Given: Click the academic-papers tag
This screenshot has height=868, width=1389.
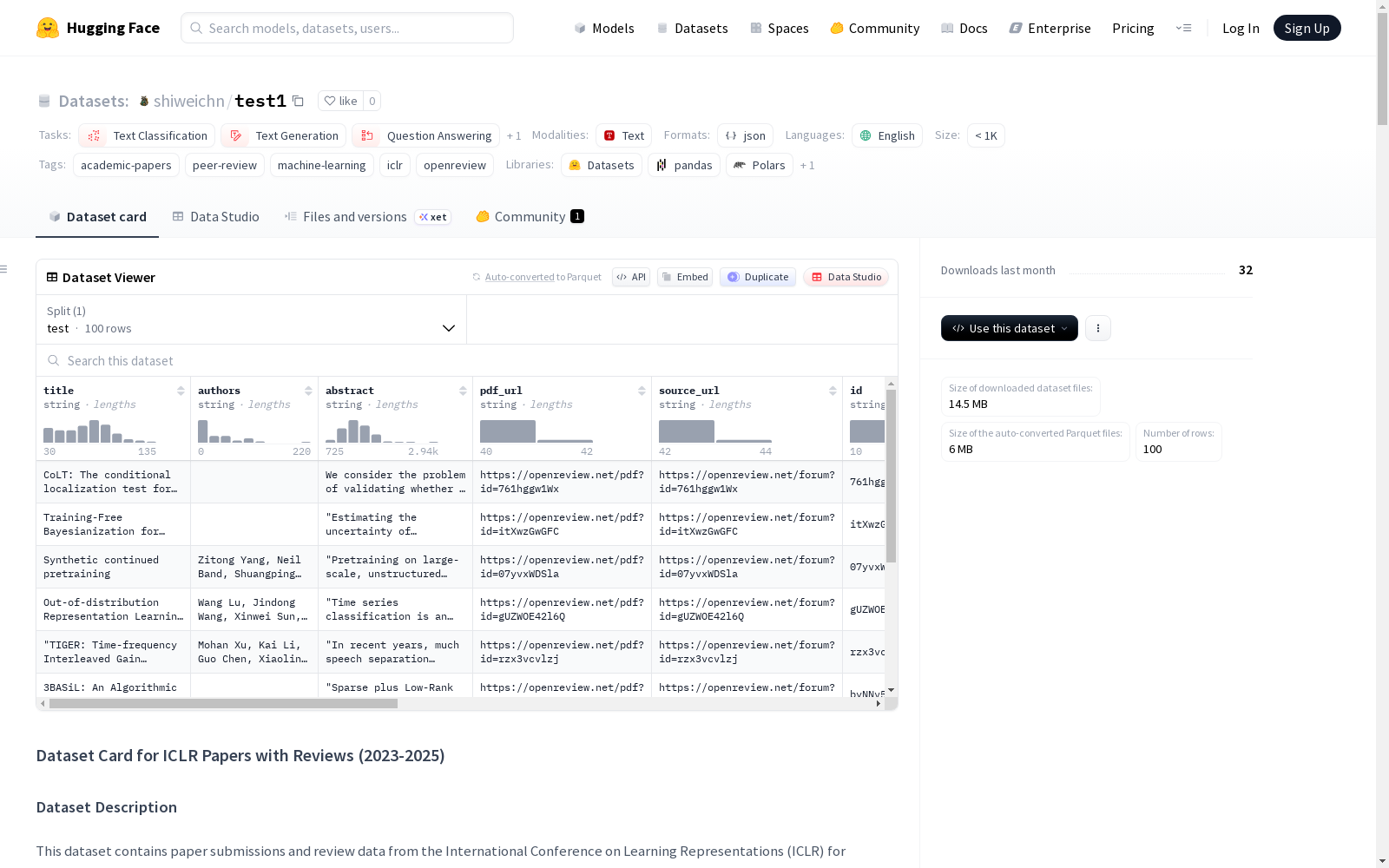Looking at the screenshot, I should tap(126, 165).
